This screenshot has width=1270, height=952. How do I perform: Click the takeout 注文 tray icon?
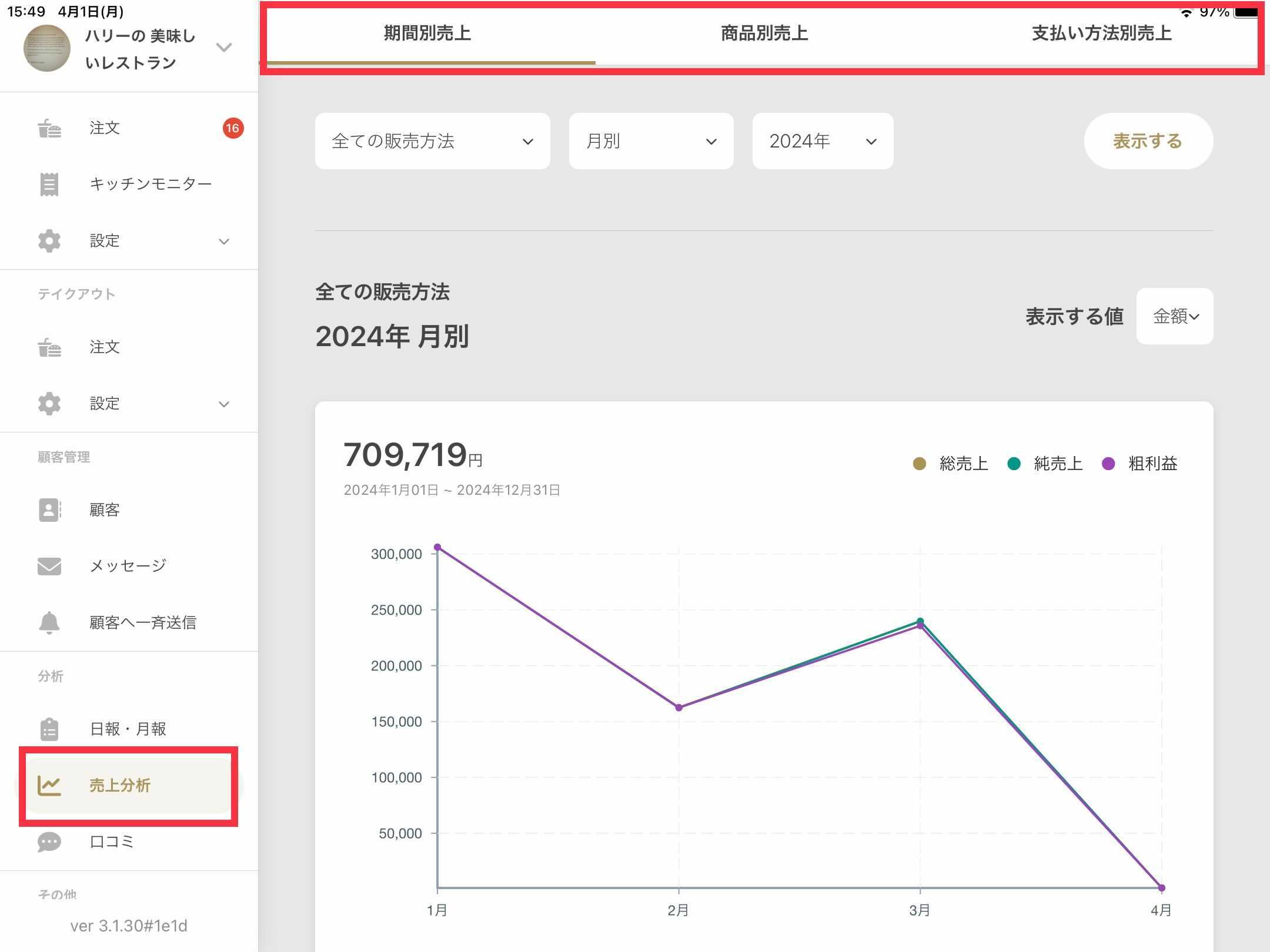[x=49, y=347]
